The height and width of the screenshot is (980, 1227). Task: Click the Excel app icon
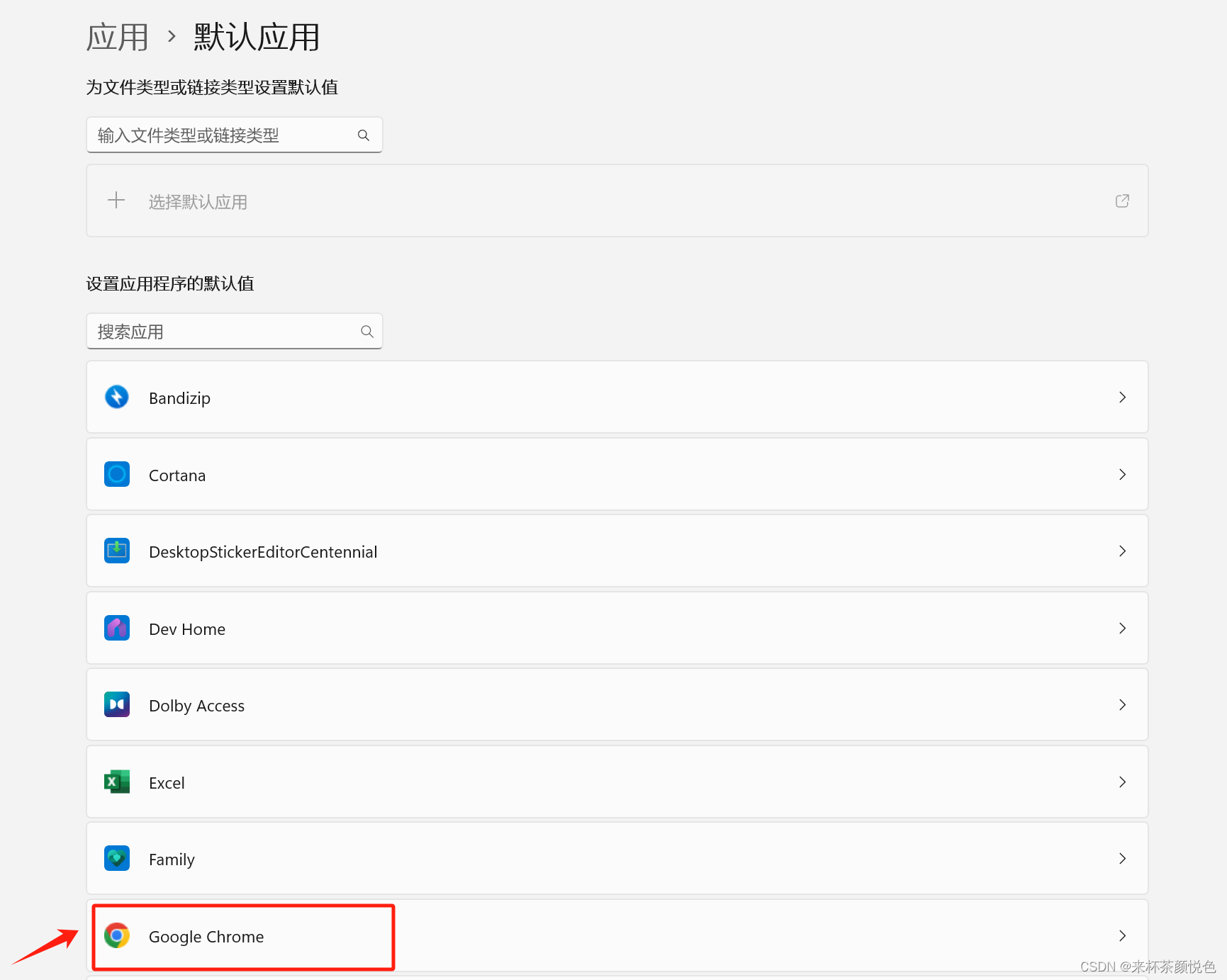click(116, 782)
